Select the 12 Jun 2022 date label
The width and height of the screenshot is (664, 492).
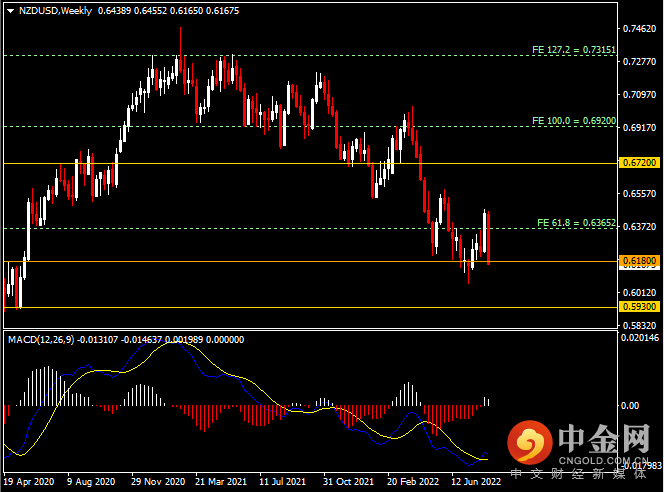tap(476, 482)
